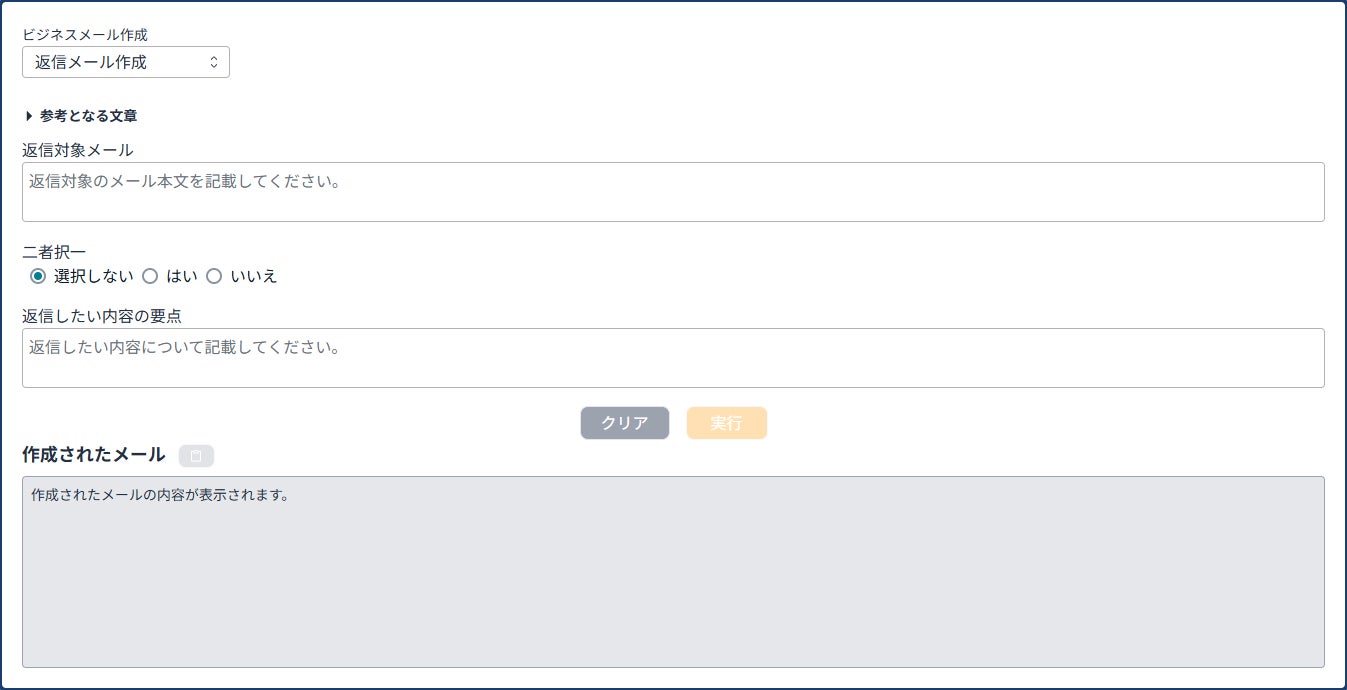Click the 選択しない label text
The width and height of the screenshot is (1347, 690).
pos(93,276)
